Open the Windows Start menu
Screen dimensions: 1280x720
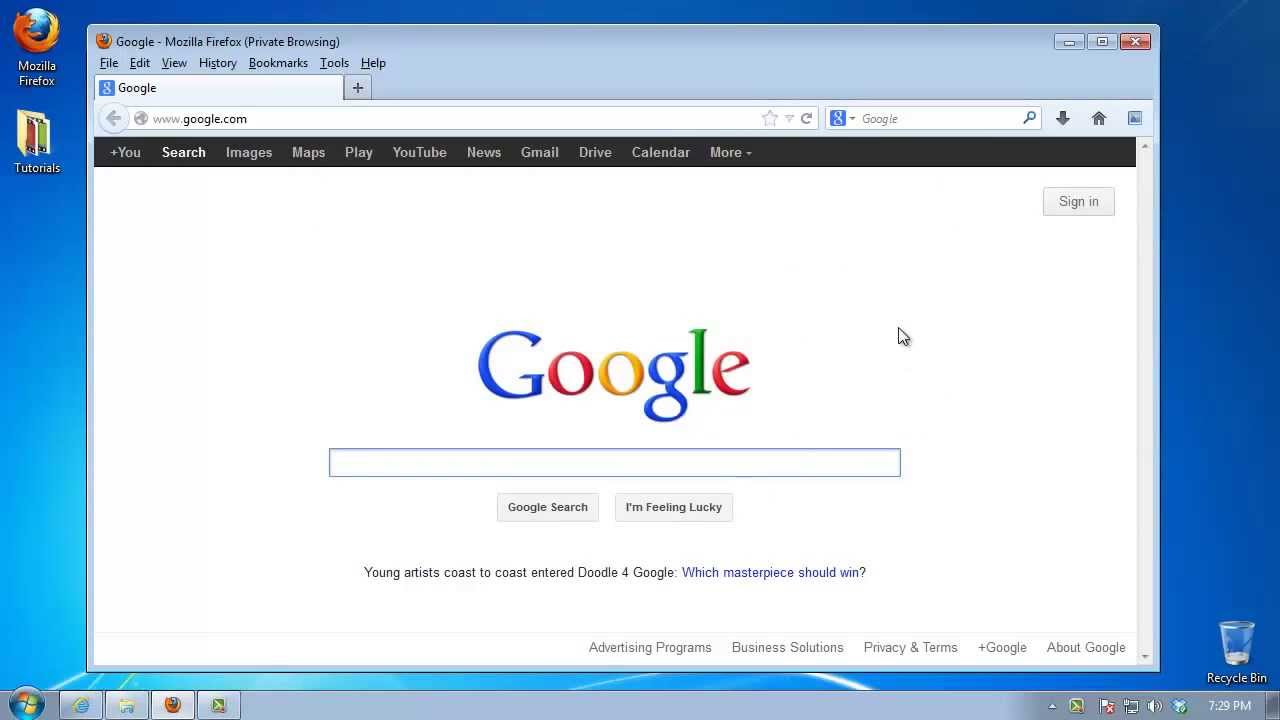25,705
